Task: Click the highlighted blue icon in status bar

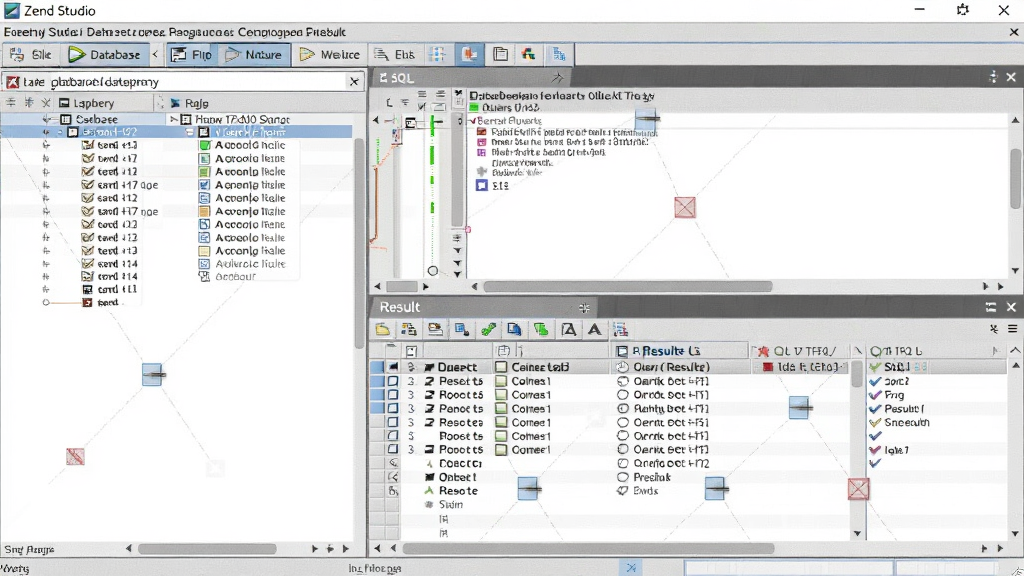Action: [631, 568]
